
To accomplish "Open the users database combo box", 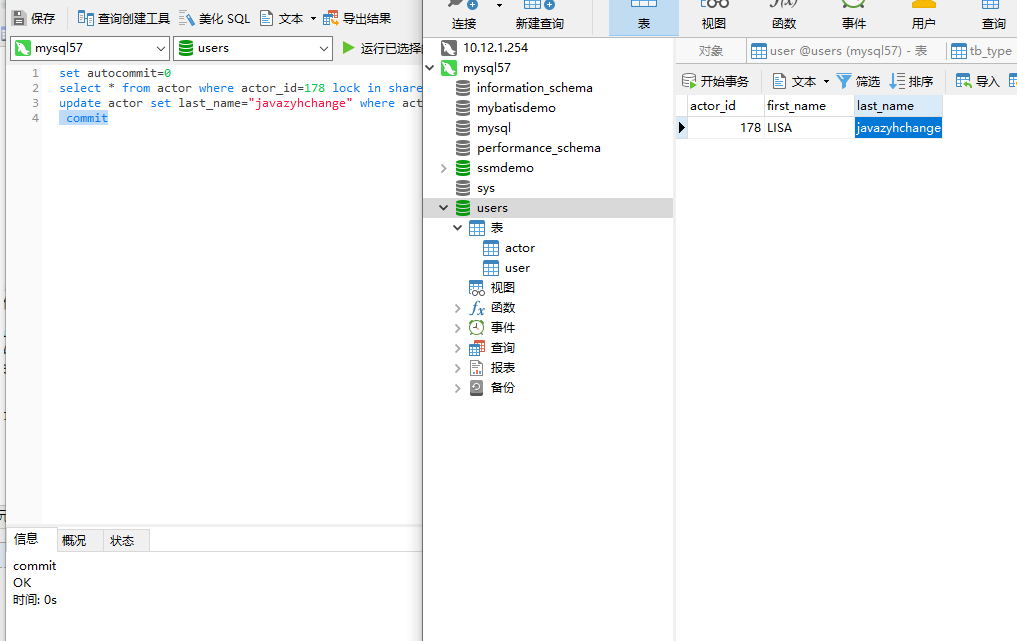I will [253, 48].
